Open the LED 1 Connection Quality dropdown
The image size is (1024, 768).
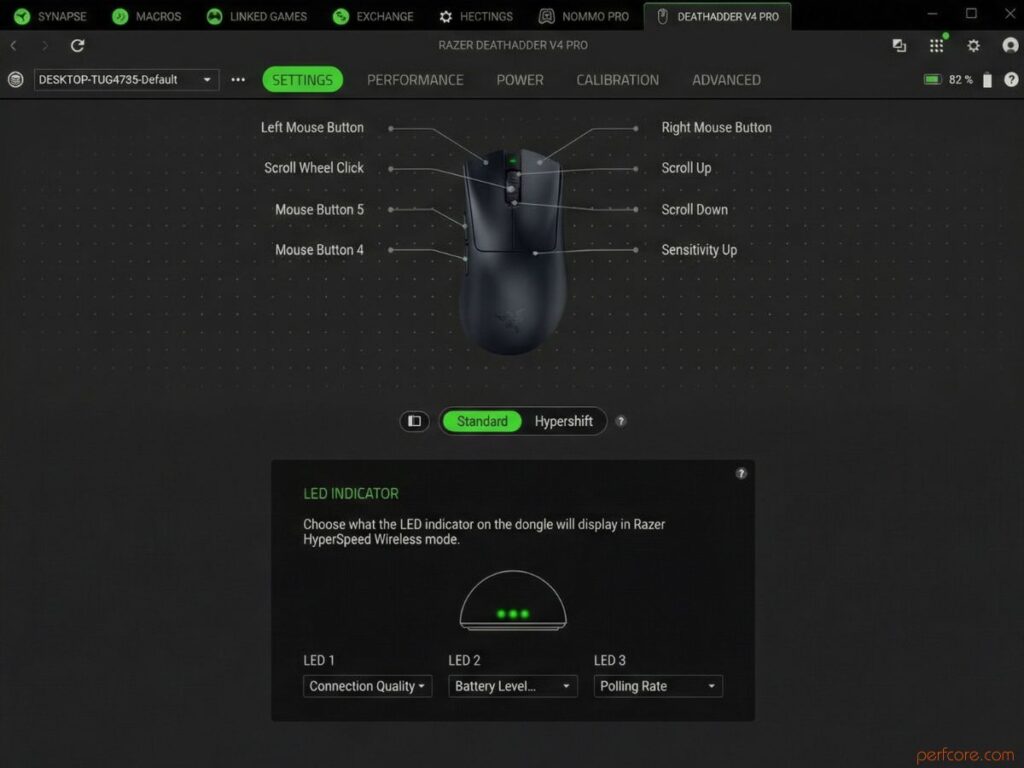(x=367, y=686)
